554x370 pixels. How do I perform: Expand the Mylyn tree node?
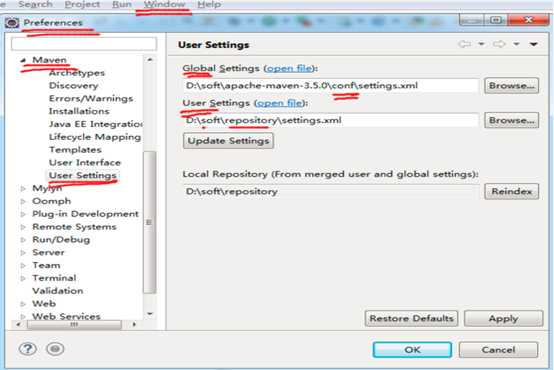(23, 189)
